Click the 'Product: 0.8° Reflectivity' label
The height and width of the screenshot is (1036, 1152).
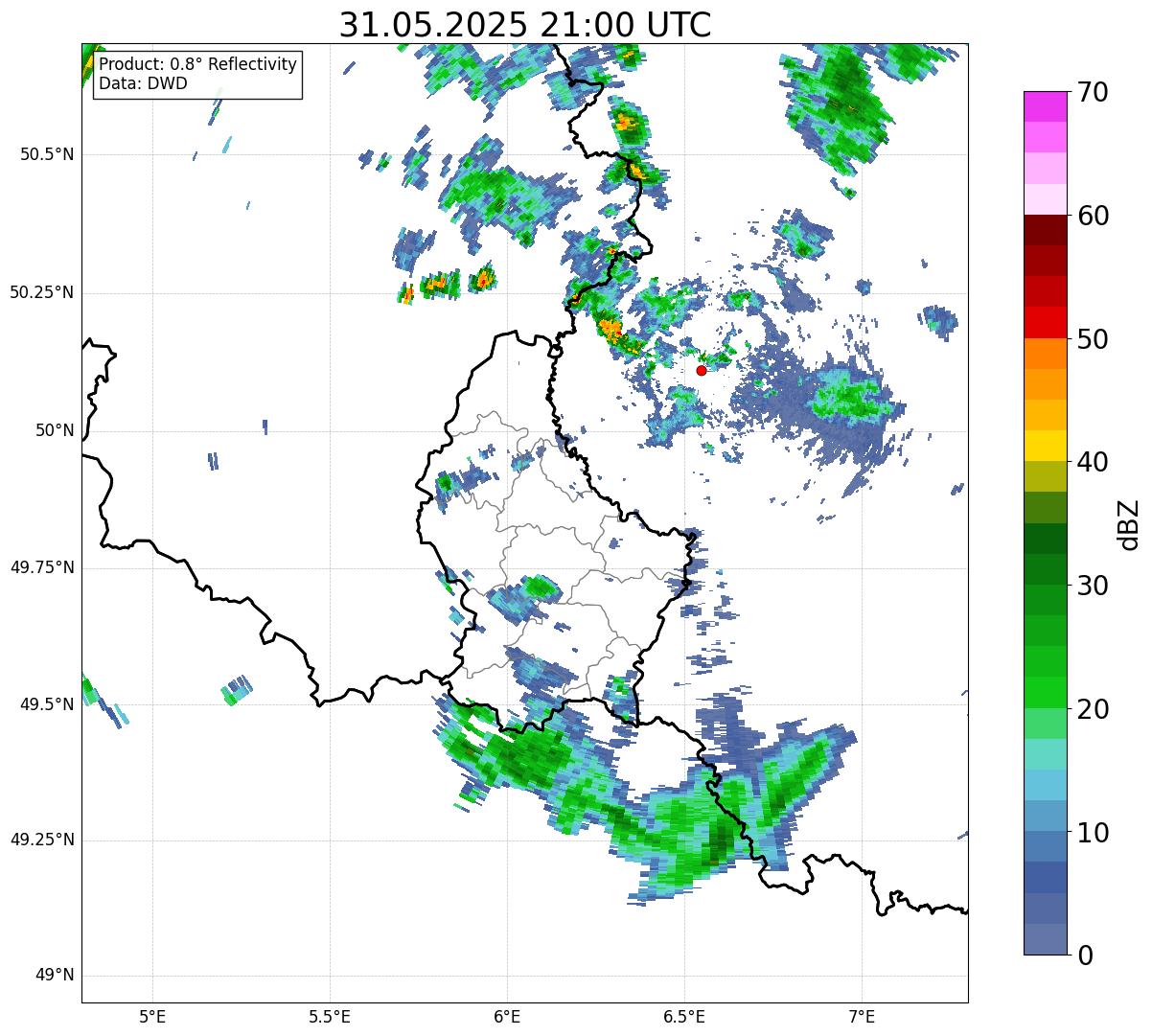click(198, 64)
